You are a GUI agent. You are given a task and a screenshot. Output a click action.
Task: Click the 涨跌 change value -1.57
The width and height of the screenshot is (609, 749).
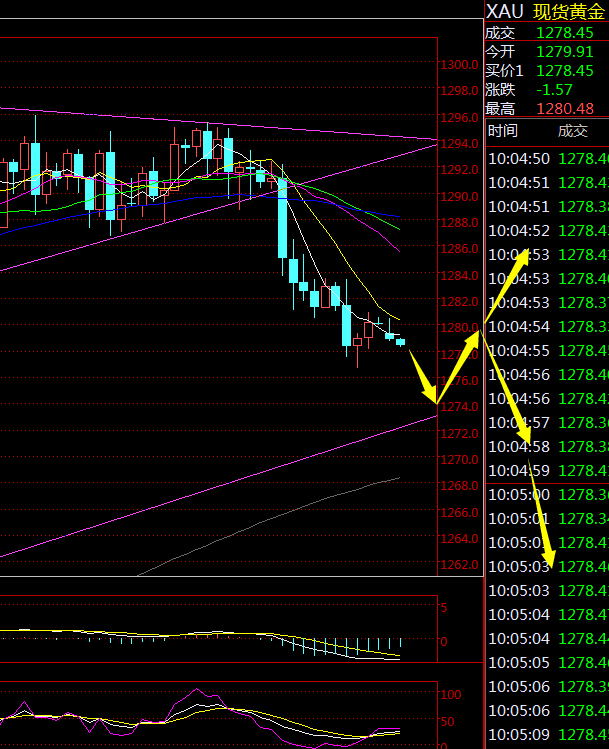point(554,90)
